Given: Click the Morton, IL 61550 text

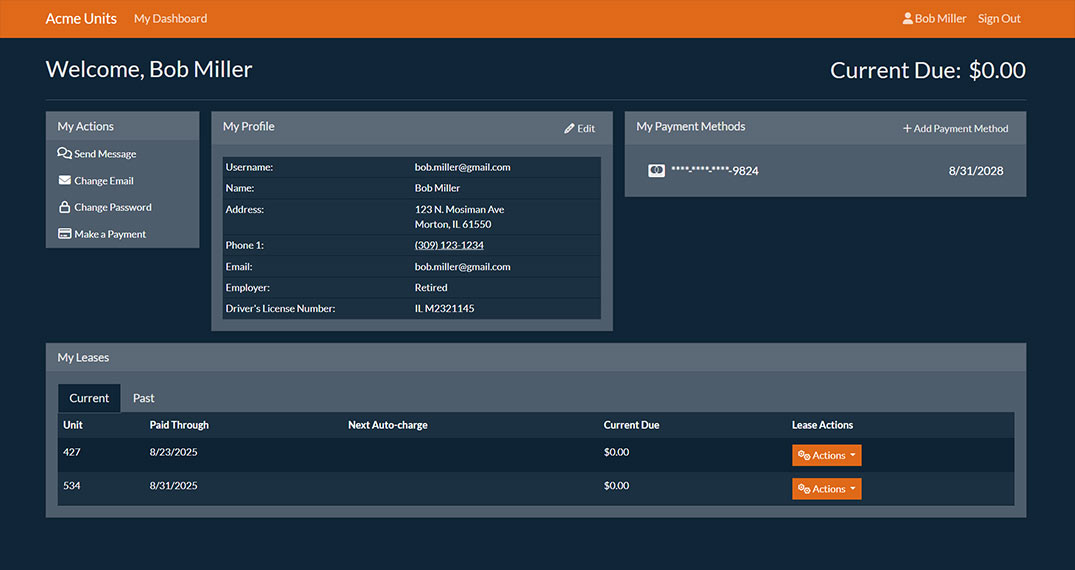Looking at the screenshot, I should pos(452,224).
